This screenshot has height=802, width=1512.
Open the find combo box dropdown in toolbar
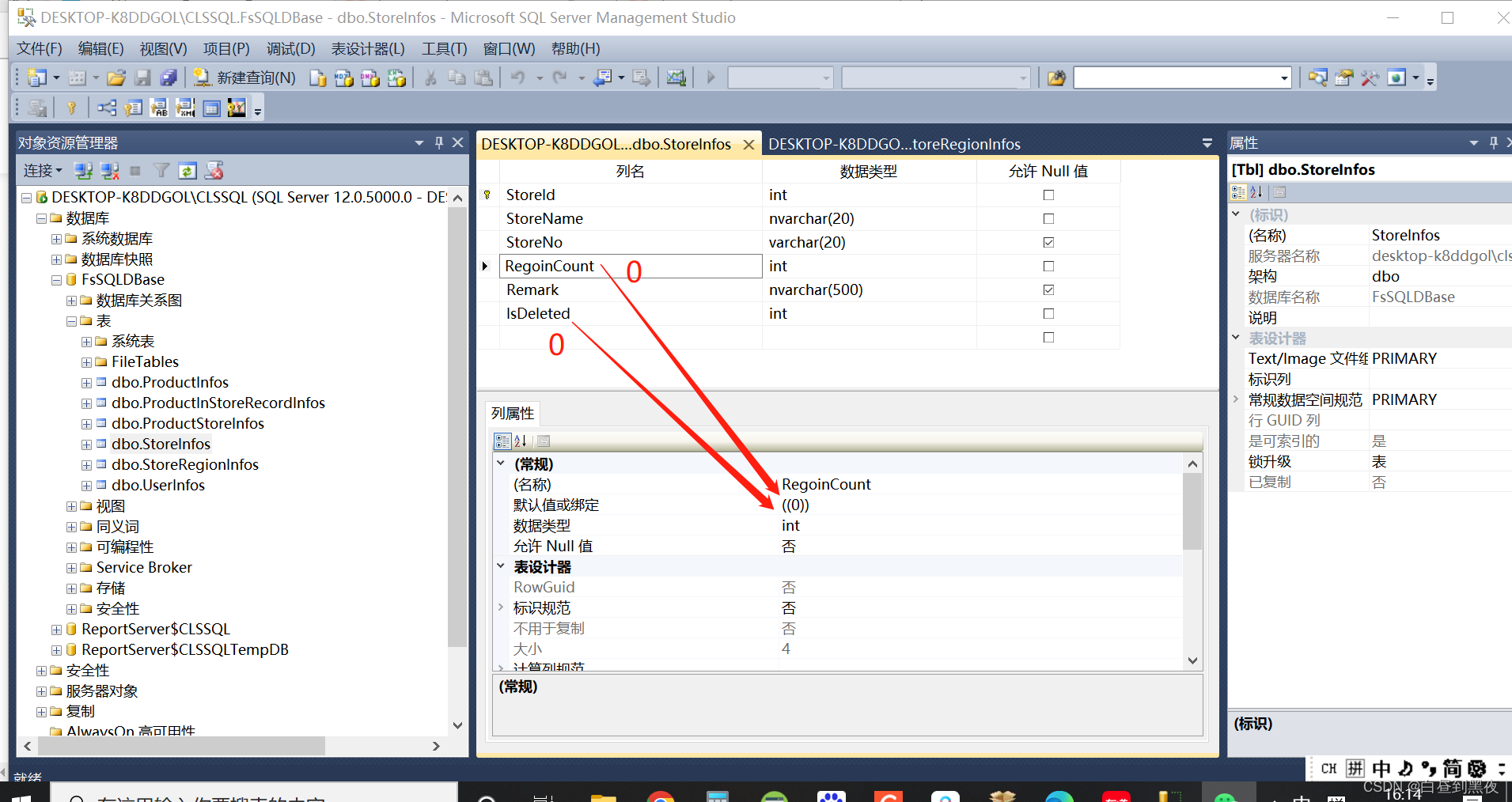pyautogui.click(x=1284, y=78)
